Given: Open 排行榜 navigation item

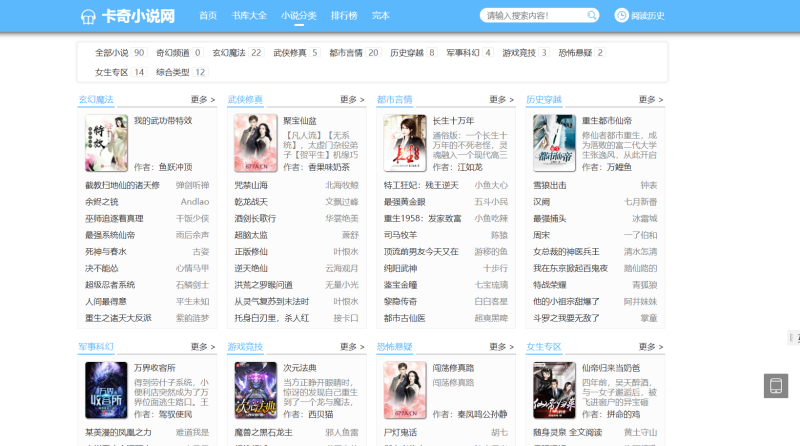Looking at the screenshot, I should [x=344, y=15].
